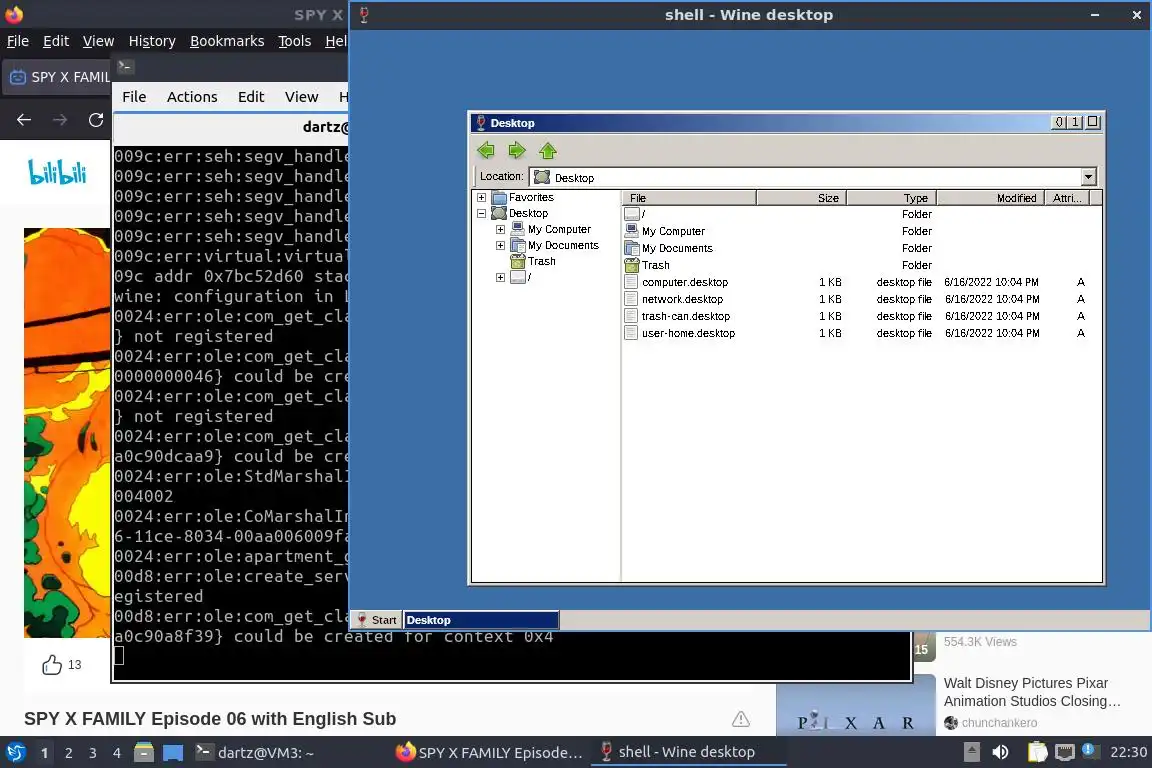Click the green forward arrow in Desktop explorer

pyautogui.click(x=517, y=151)
